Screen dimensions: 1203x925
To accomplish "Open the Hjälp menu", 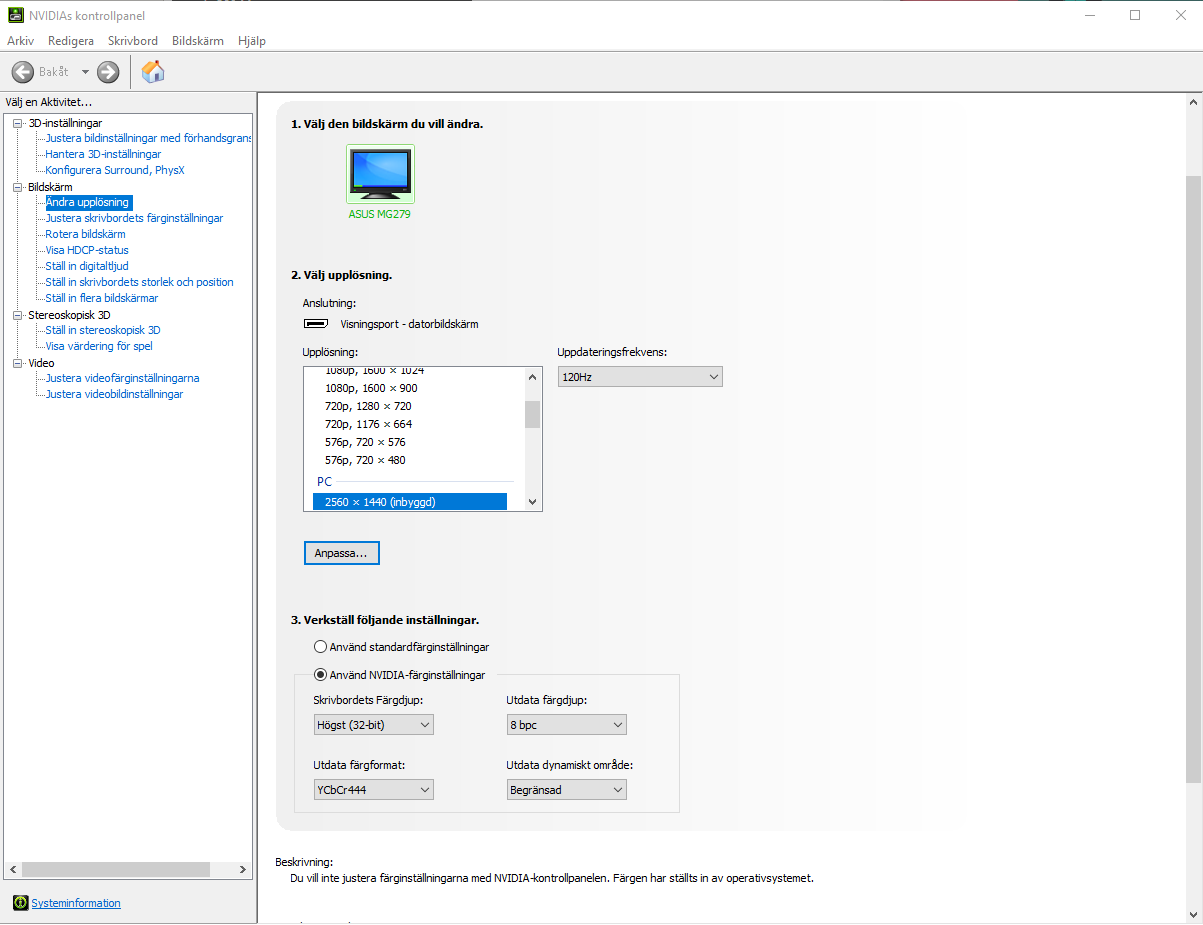I will (x=252, y=41).
